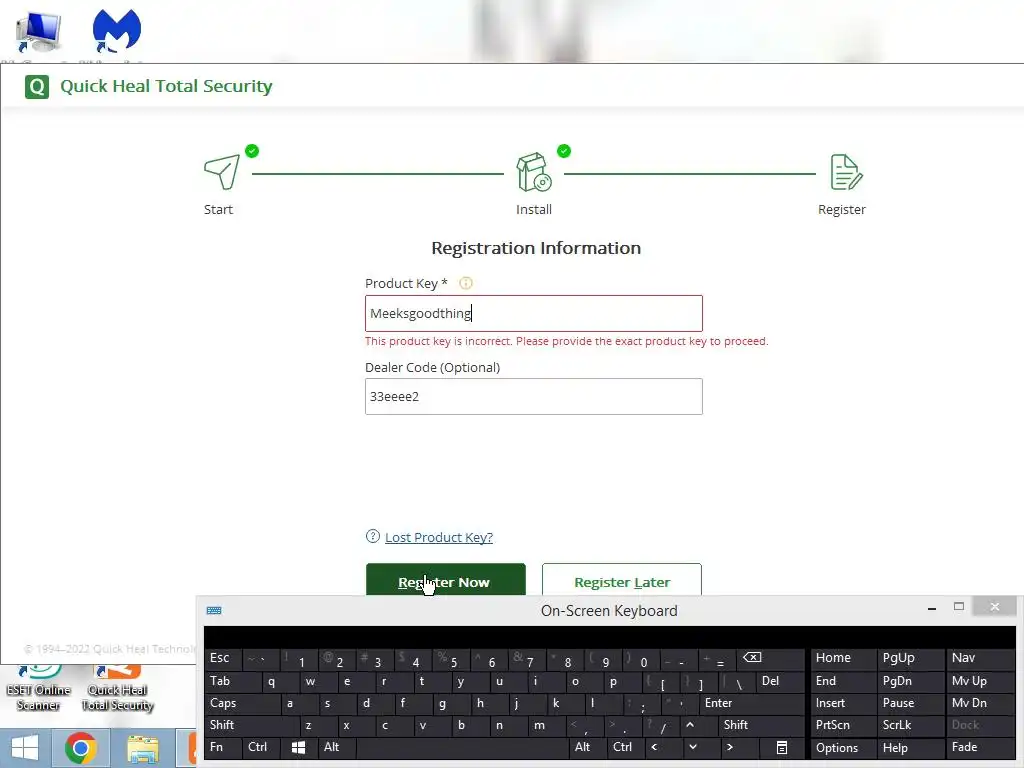
Task: Tap Del key on On-Screen Keyboard
Action: click(x=780, y=681)
